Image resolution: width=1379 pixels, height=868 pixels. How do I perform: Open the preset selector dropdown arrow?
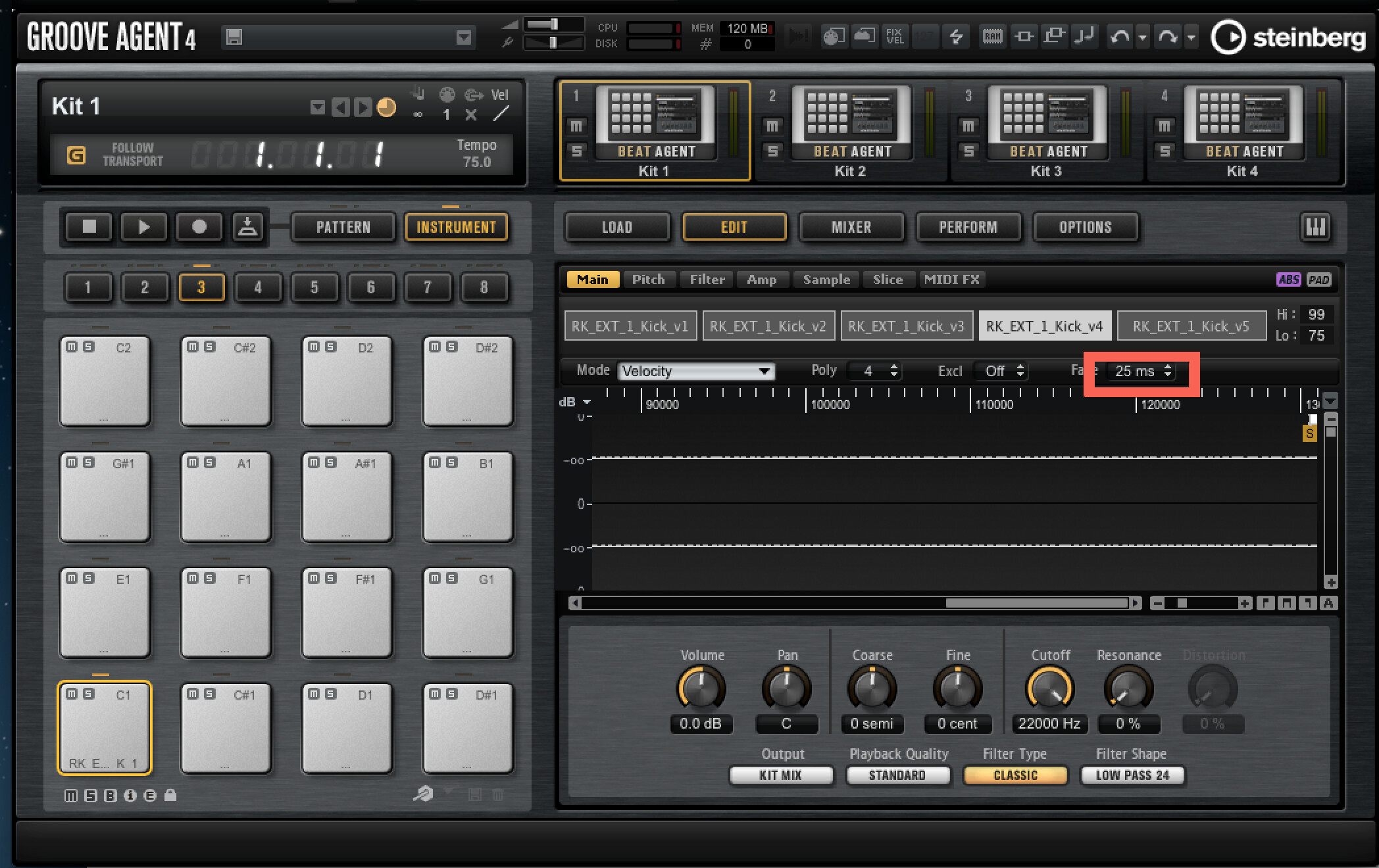(464, 37)
